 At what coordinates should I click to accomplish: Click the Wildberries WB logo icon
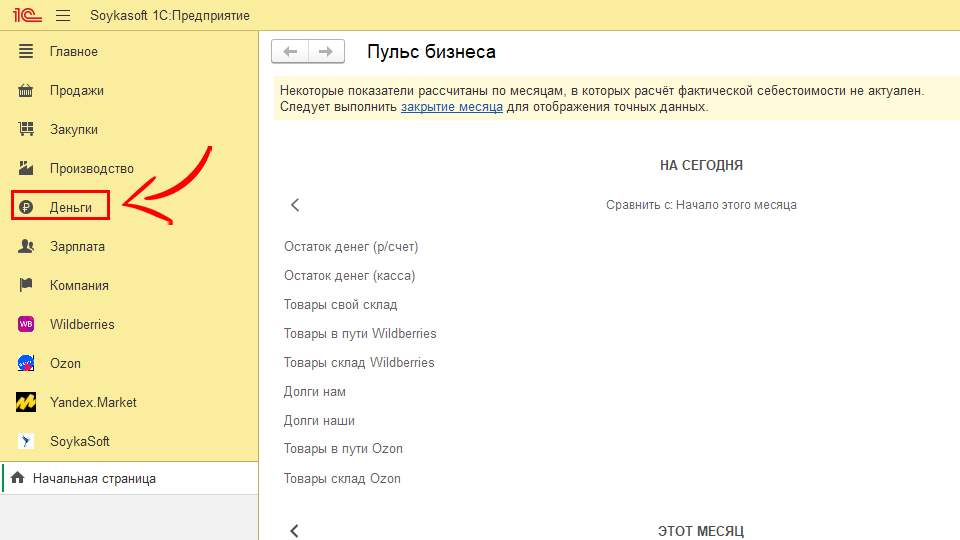pyautogui.click(x=27, y=324)
